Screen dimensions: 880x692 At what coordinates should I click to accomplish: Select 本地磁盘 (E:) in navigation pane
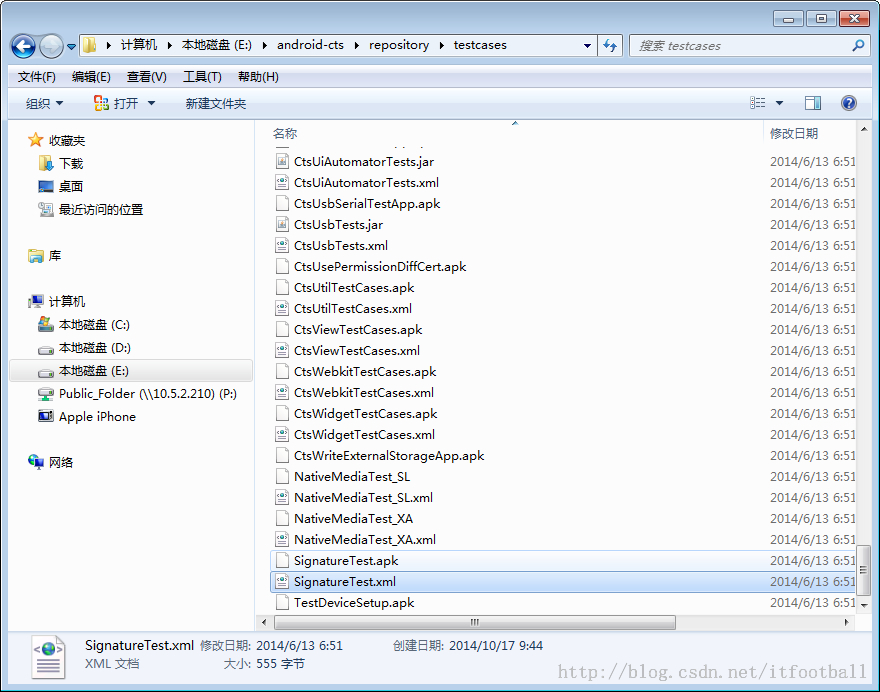(x=131, y=370)
